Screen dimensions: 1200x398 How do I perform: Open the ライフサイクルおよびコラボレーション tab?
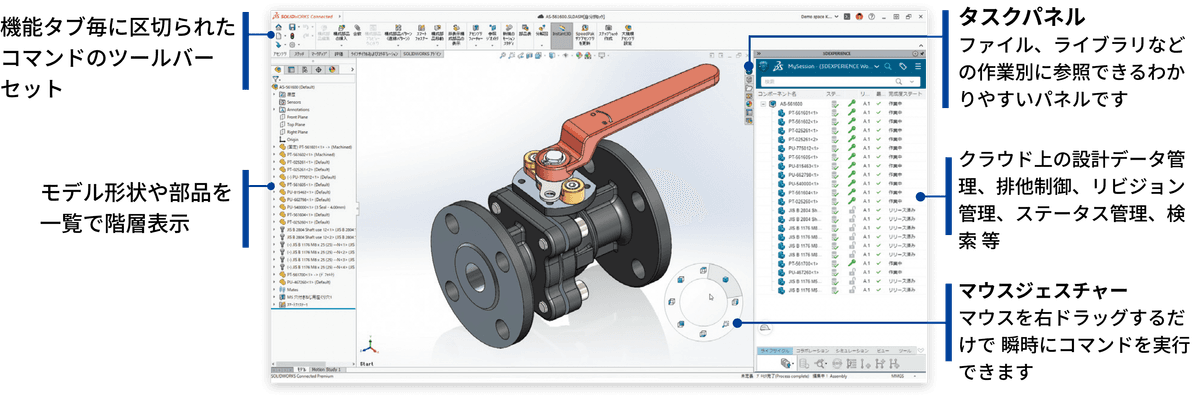[x=374, y=54]
